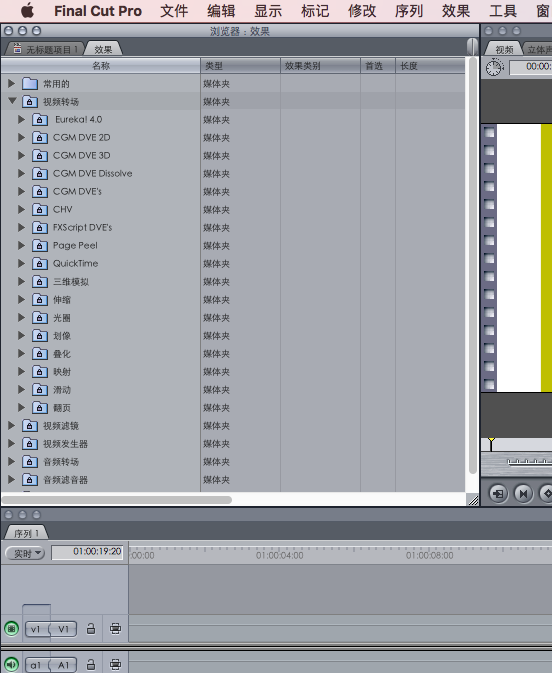Click the 视频发生器 folder icon
Image resolution: width=552 pixels, height=673 pixels.
30,443
